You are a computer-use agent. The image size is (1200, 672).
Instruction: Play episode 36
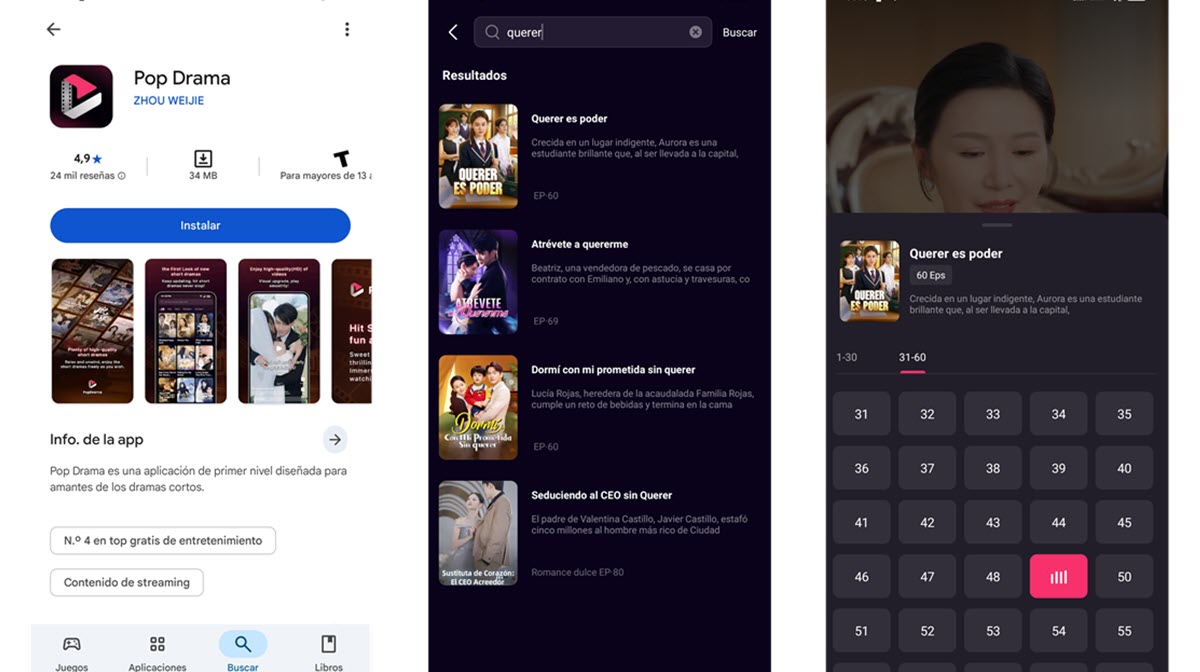coord(862,468)
